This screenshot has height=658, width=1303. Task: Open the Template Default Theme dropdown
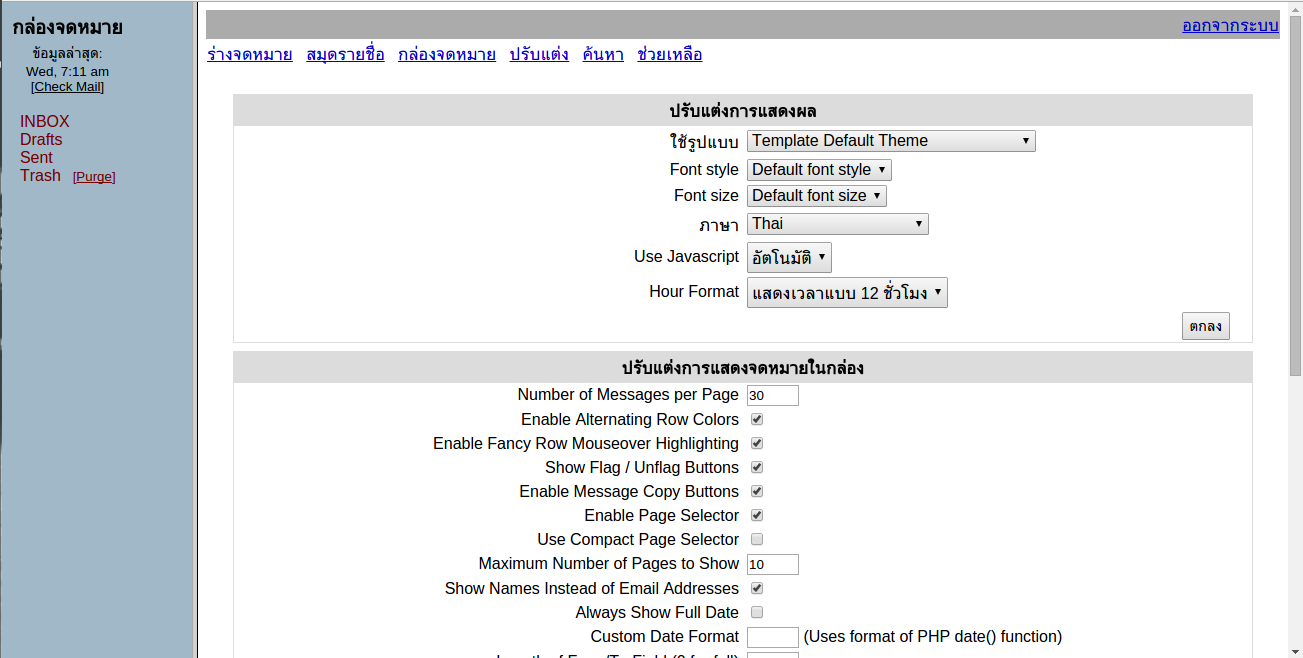click(x=890, y=141)
